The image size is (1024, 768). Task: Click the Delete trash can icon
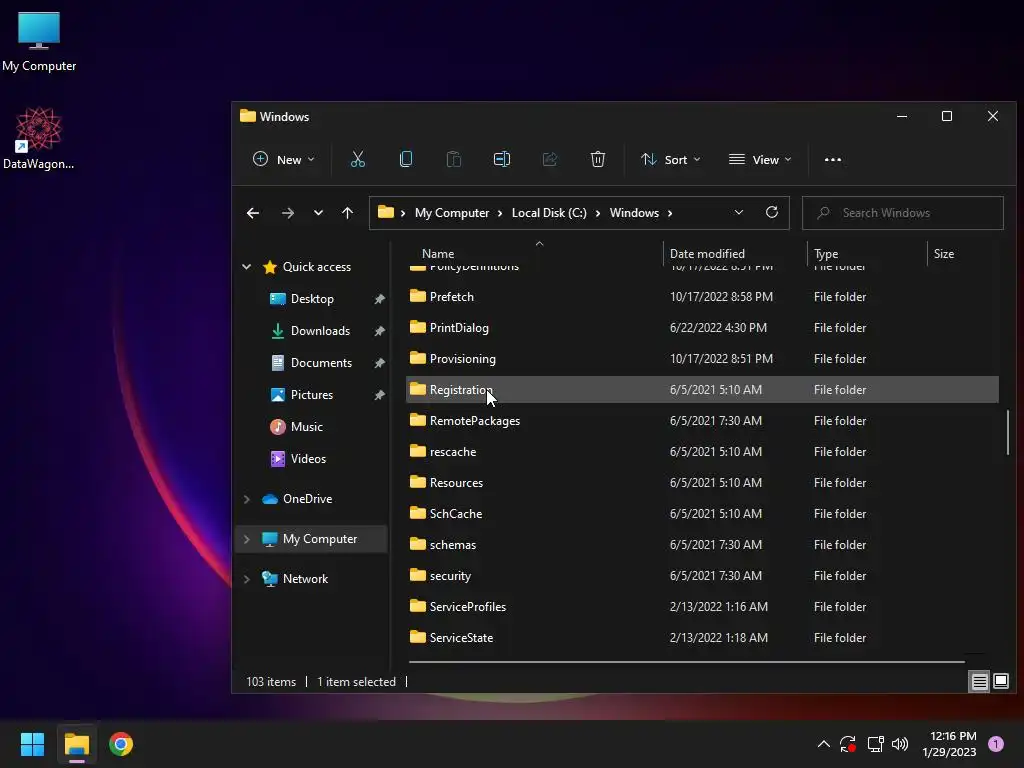click(598, 159)
